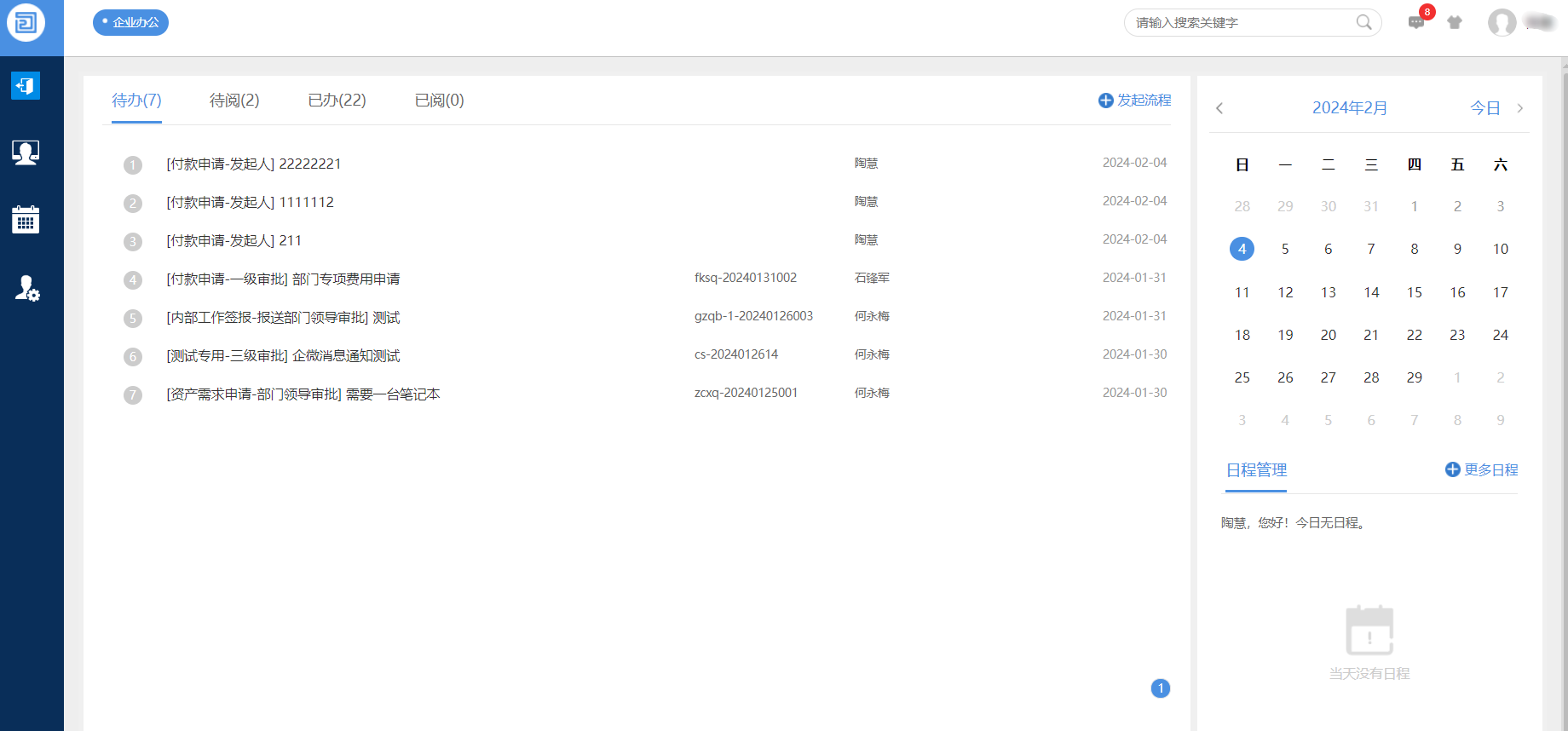Click the app logo in top-left corner

coord(26,22)
